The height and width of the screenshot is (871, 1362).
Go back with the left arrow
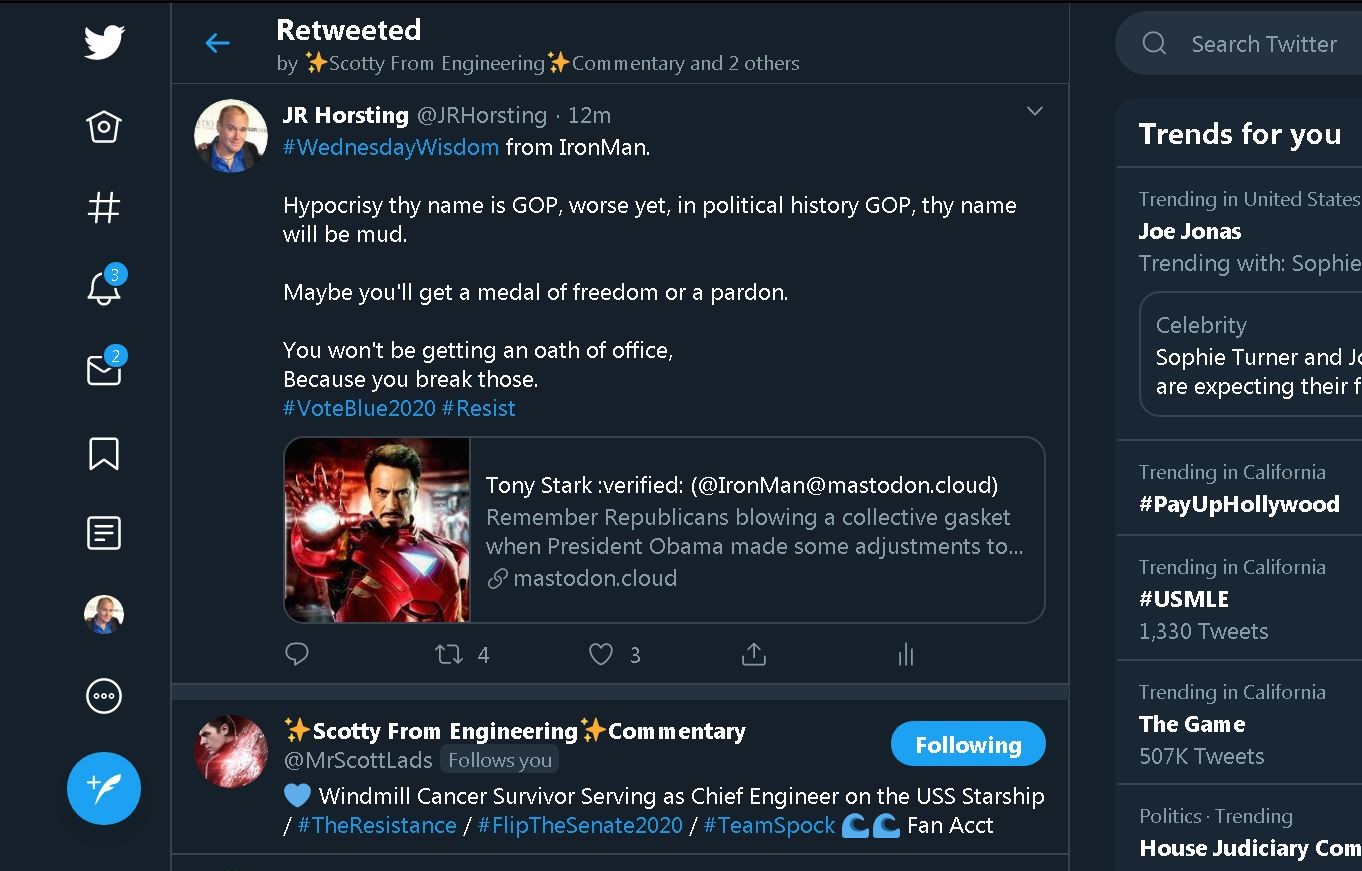pos(217,43)
